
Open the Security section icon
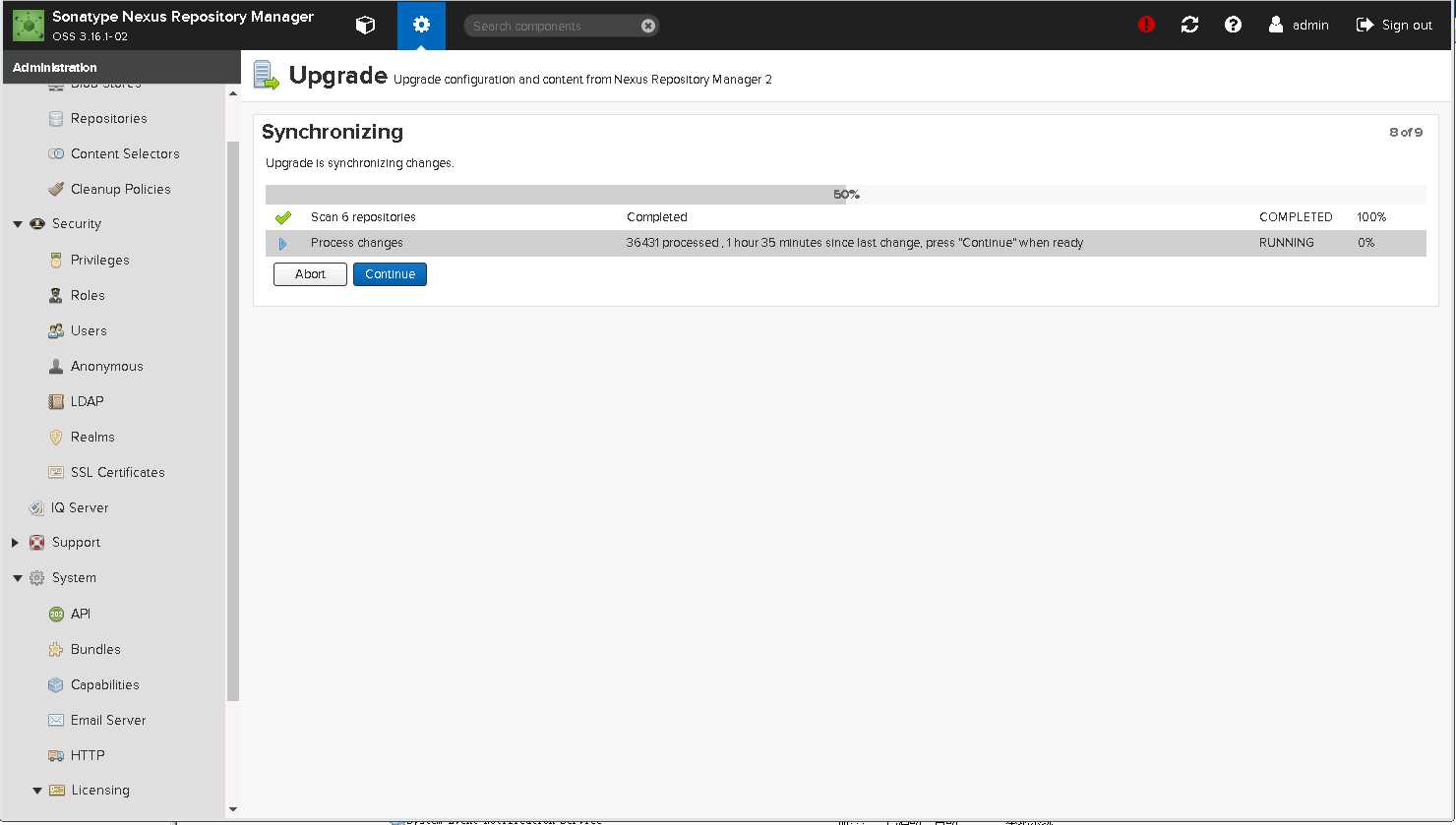pyautogui.click(x=37, y=224)
